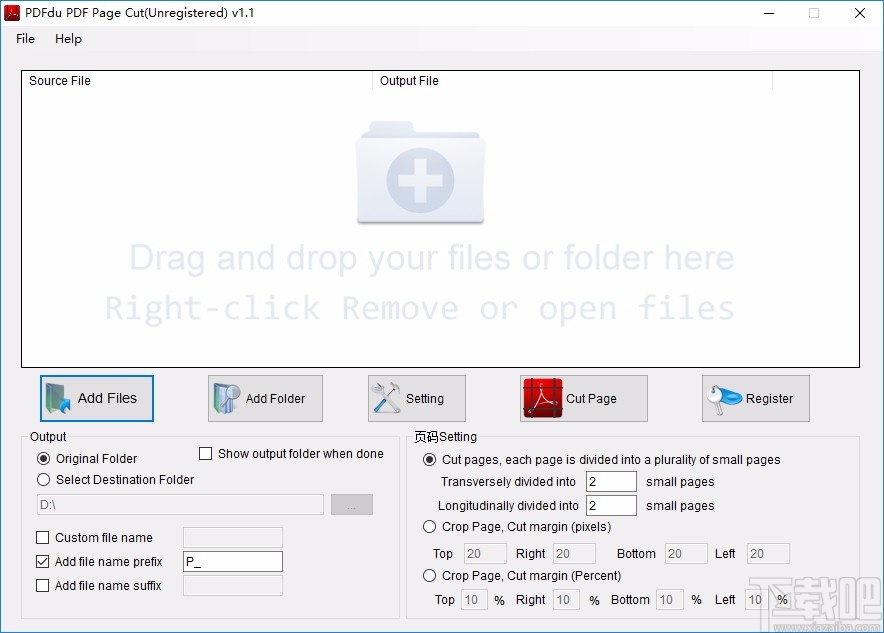Click the Source File column header

(x=60, y=81)
